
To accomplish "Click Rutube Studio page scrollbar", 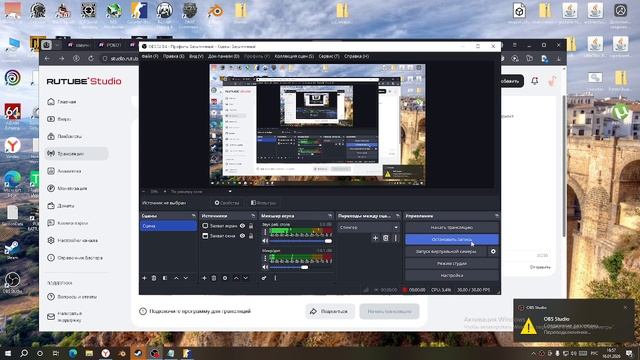I will click(564, 165).
